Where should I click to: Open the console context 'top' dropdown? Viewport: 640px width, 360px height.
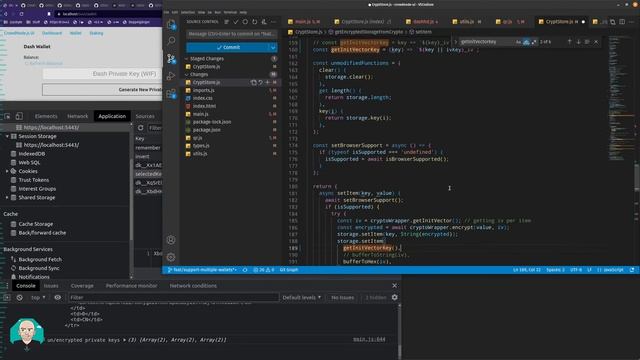coord(38,298)
